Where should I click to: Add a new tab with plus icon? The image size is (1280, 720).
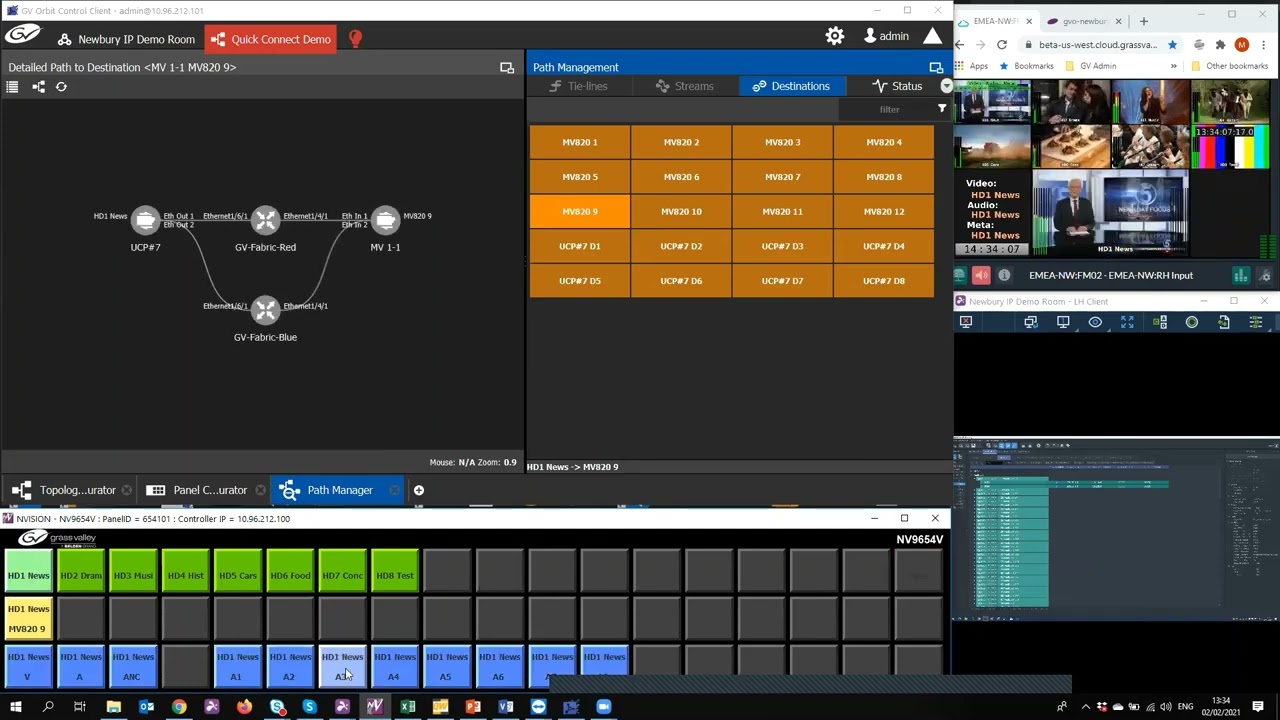(x=419, y=490)
